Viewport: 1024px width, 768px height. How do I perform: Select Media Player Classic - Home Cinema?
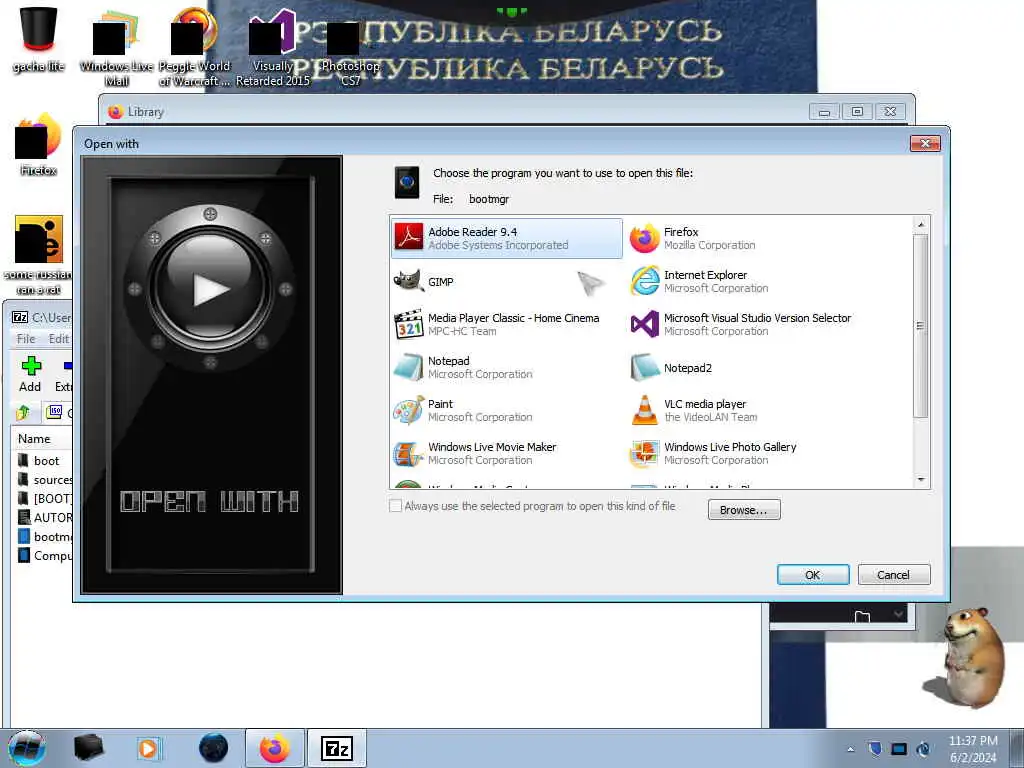[506, 325]
